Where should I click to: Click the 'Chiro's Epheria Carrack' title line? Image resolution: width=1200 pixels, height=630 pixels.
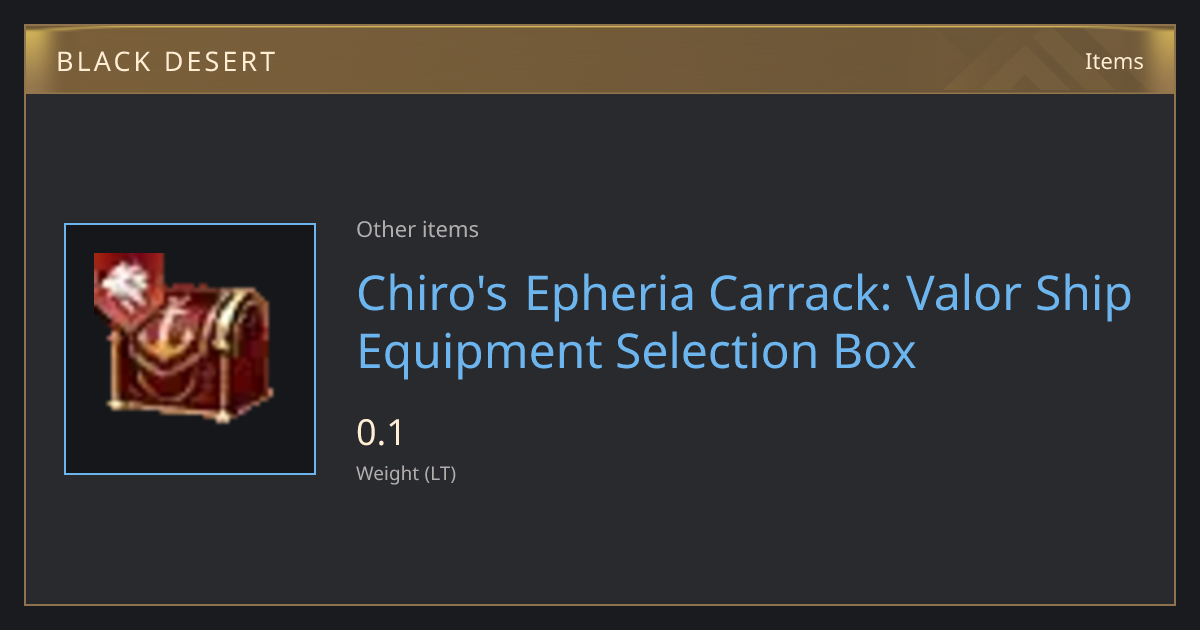coord(625,294)
